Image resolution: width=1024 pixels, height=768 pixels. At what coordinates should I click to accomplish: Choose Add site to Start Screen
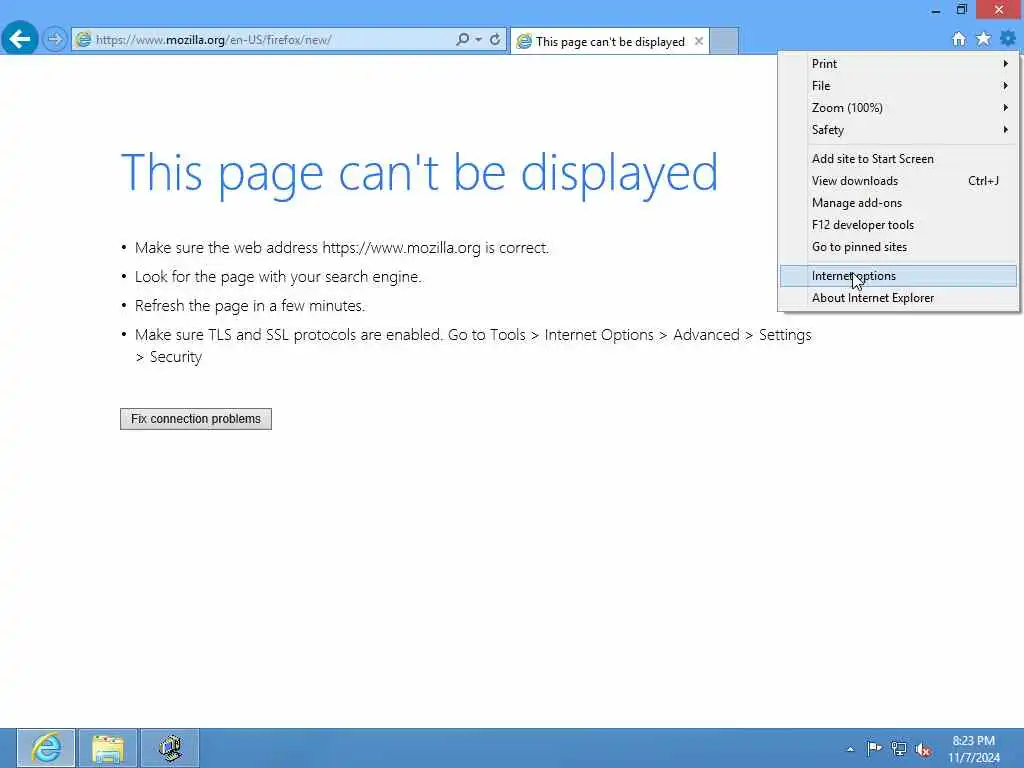tap(899, 159)
